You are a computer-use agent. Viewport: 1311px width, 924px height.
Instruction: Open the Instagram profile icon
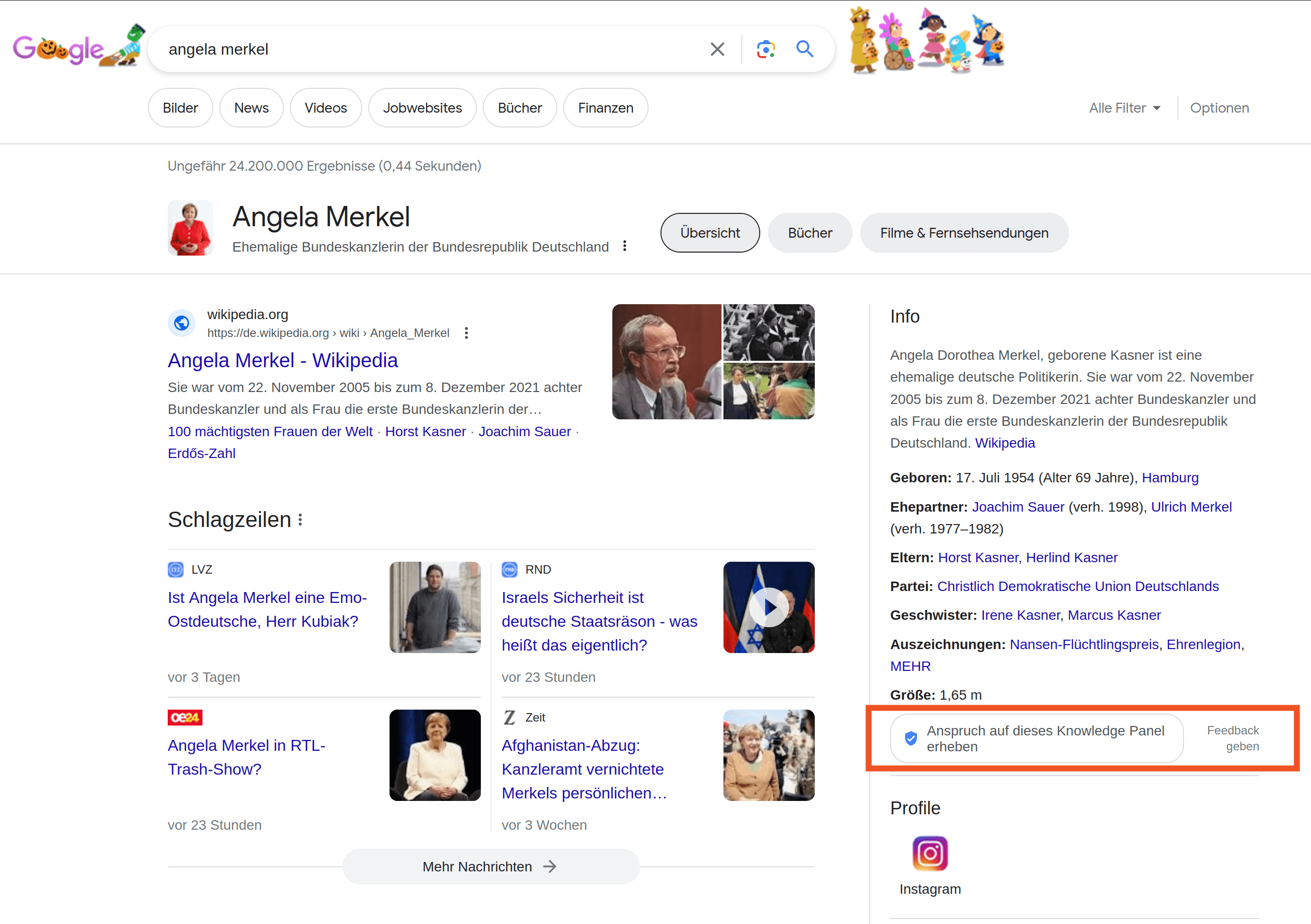coord(929,853)
